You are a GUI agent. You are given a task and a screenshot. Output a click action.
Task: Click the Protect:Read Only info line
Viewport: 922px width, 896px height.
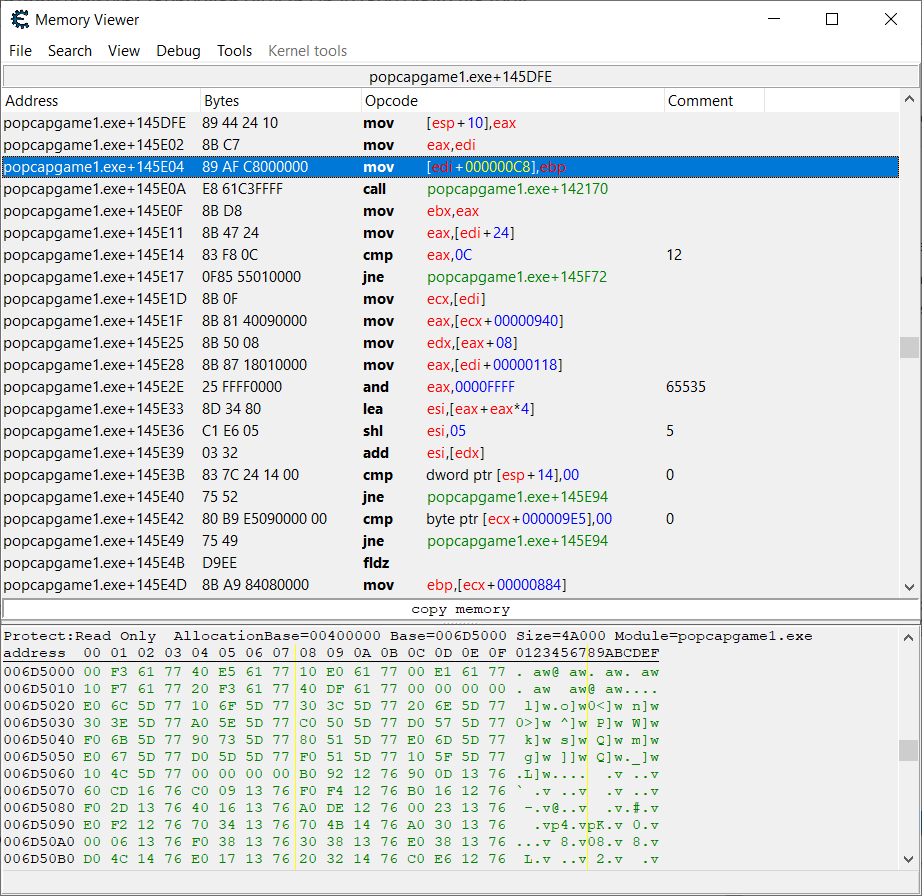pyautogui.click(x=408, y=636)
